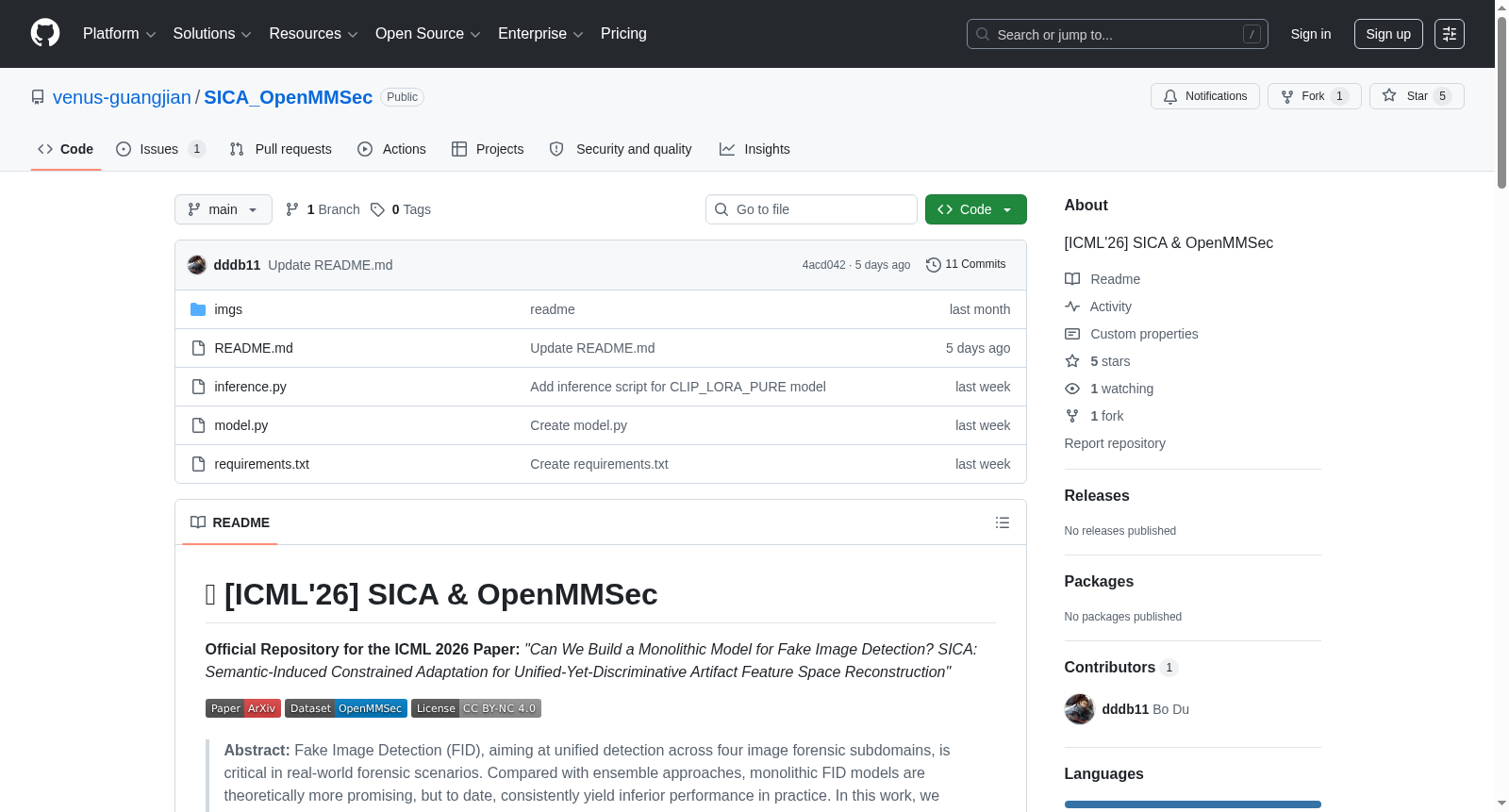The height and width of the screenshot is (812, 1509).
Task: Switch to the Insights tab
Action: [754, 149]
